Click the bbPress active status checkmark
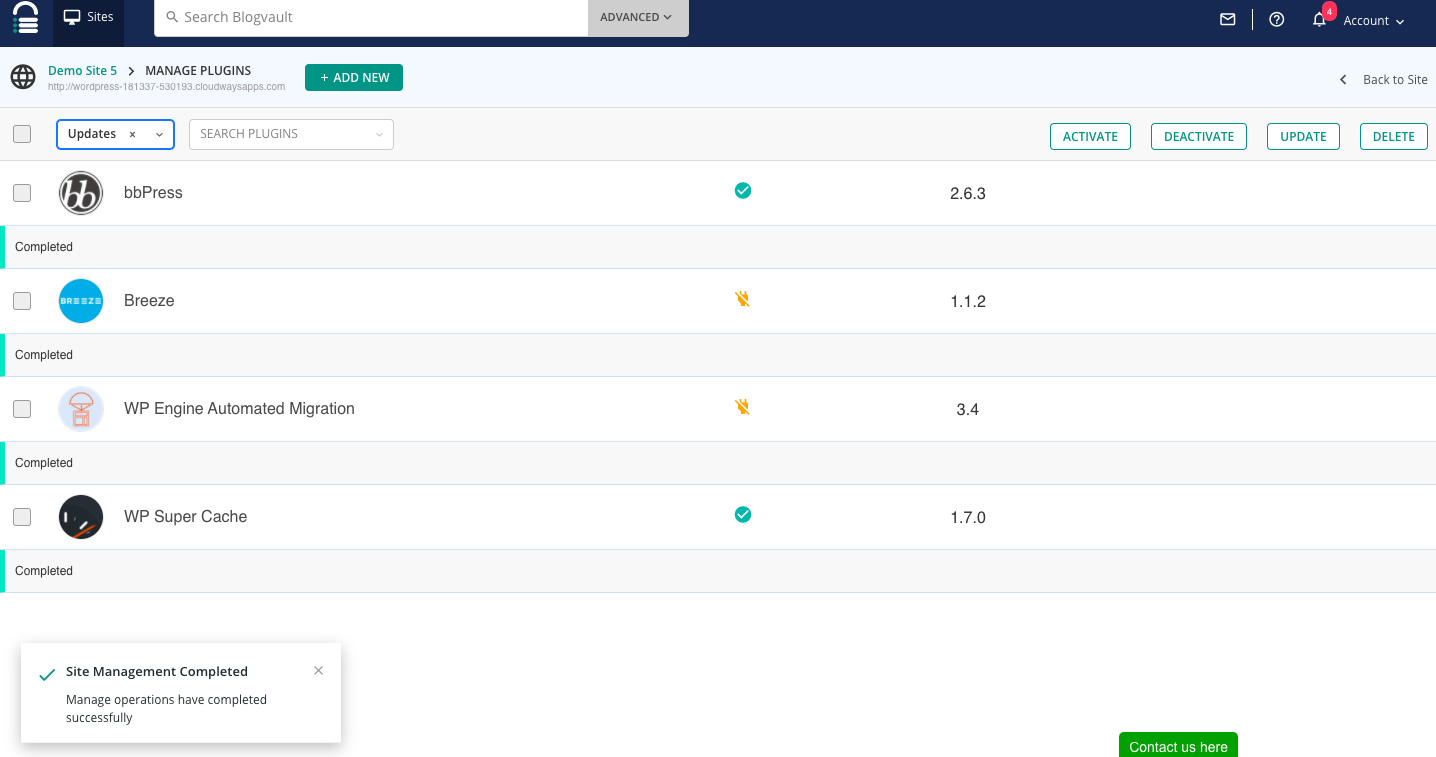The height and width of the screenshot is (757, 1436). [x=743, y=190]
